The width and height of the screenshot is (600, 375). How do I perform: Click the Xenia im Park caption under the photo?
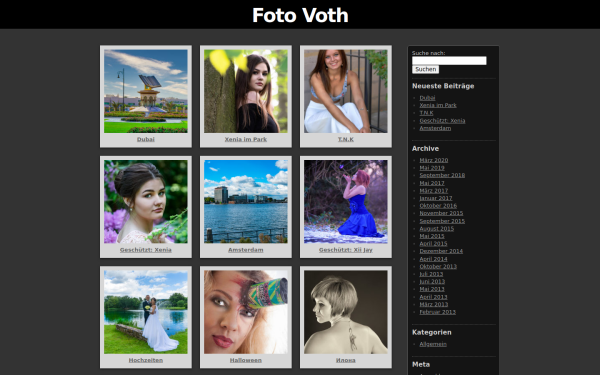246,139
